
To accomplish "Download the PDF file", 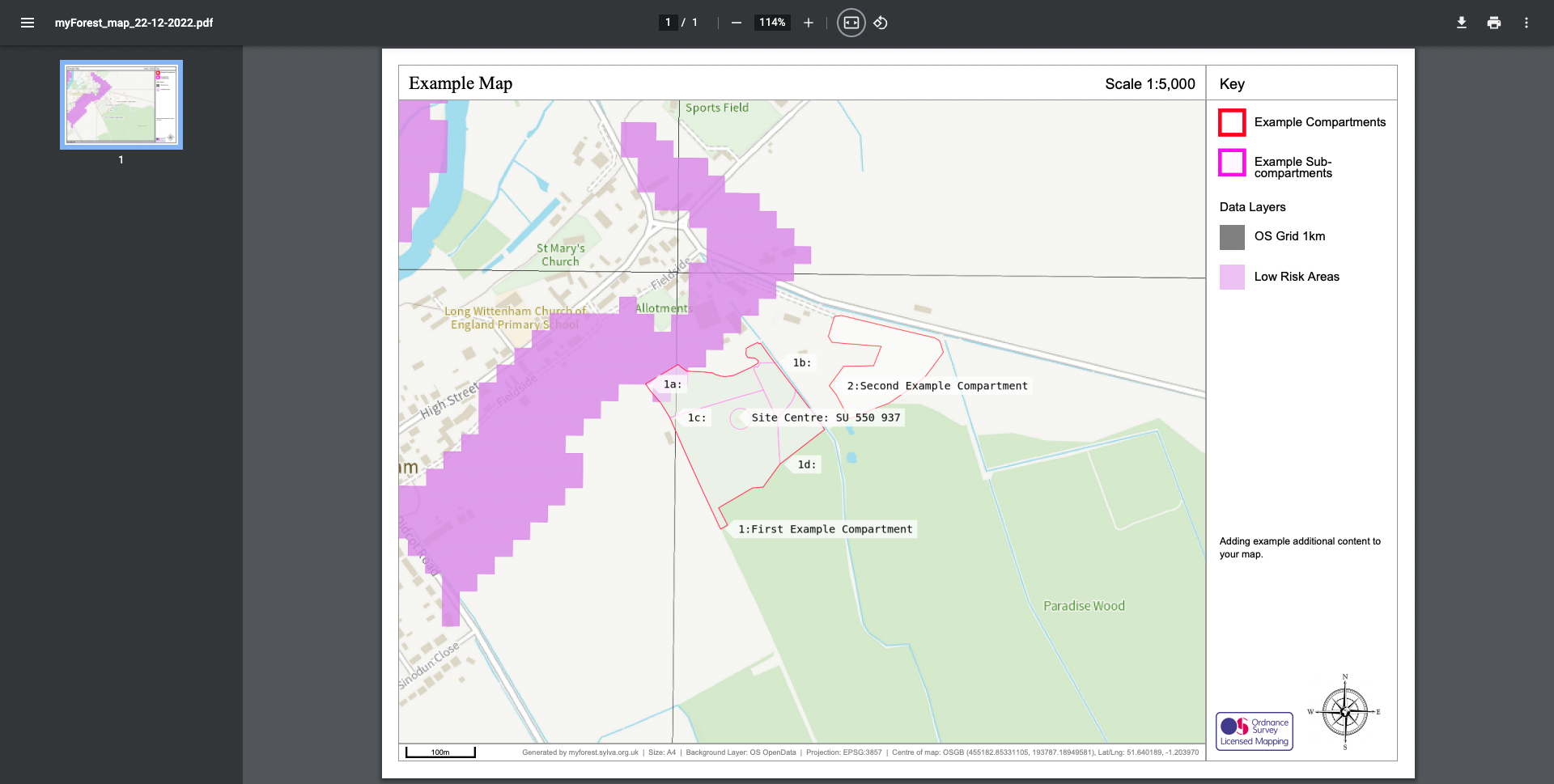I will pyautogui.click(x=1461, y=23).
